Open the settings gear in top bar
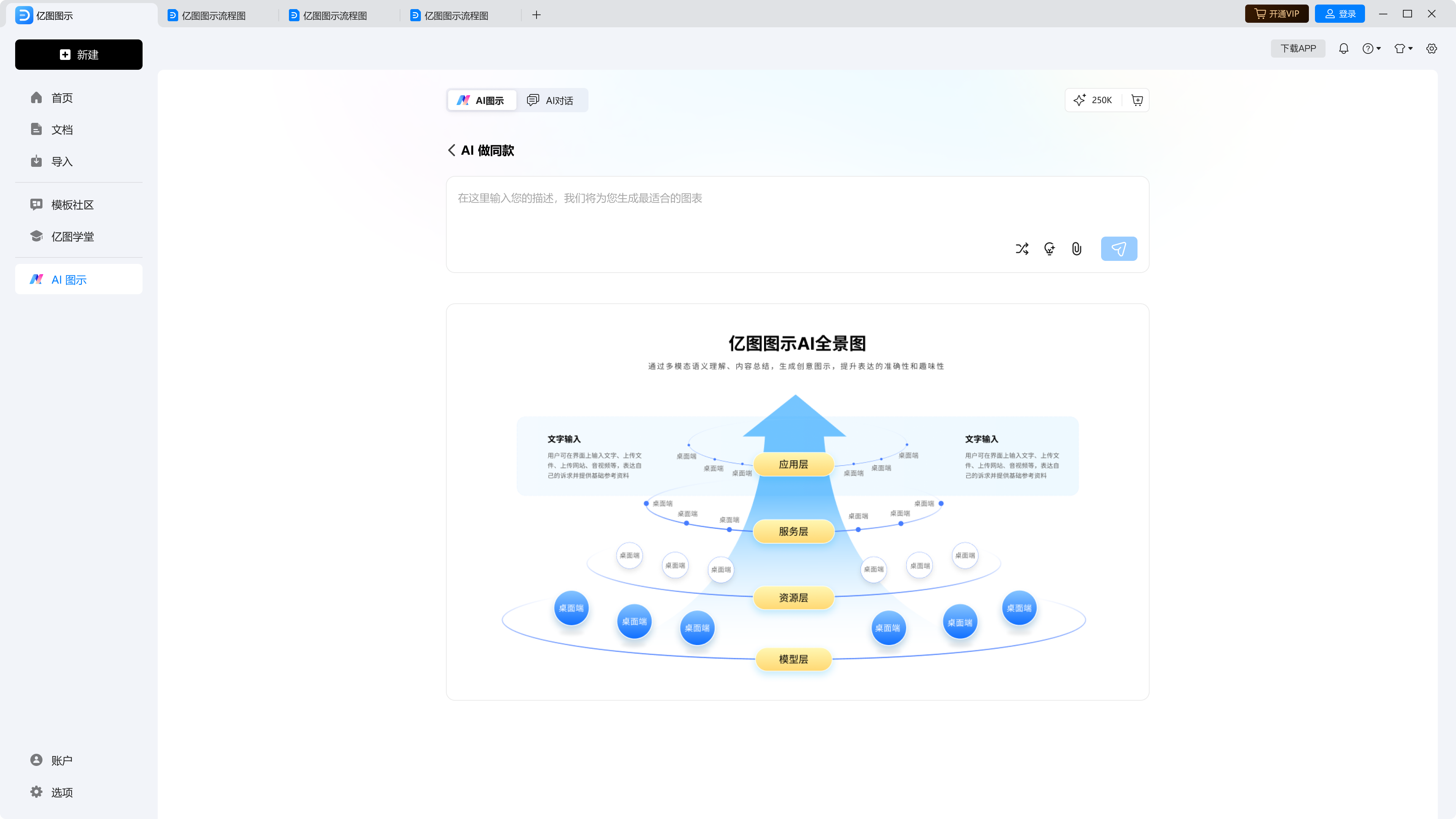The image size is (1456, 819). [x=1431, y=49]
